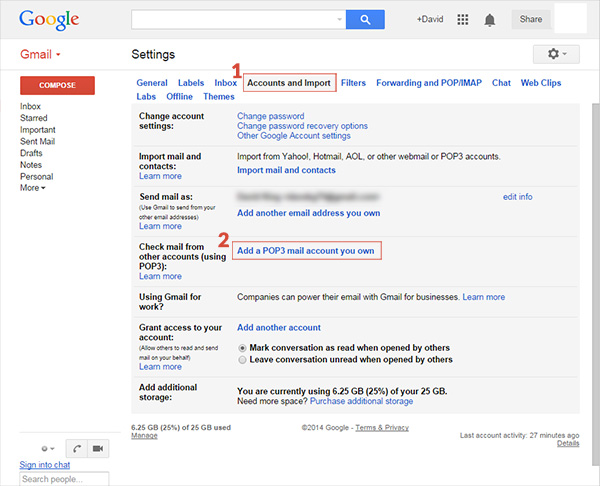Switch to the Filters tab
600x486 pixels.
pos(353,83)
